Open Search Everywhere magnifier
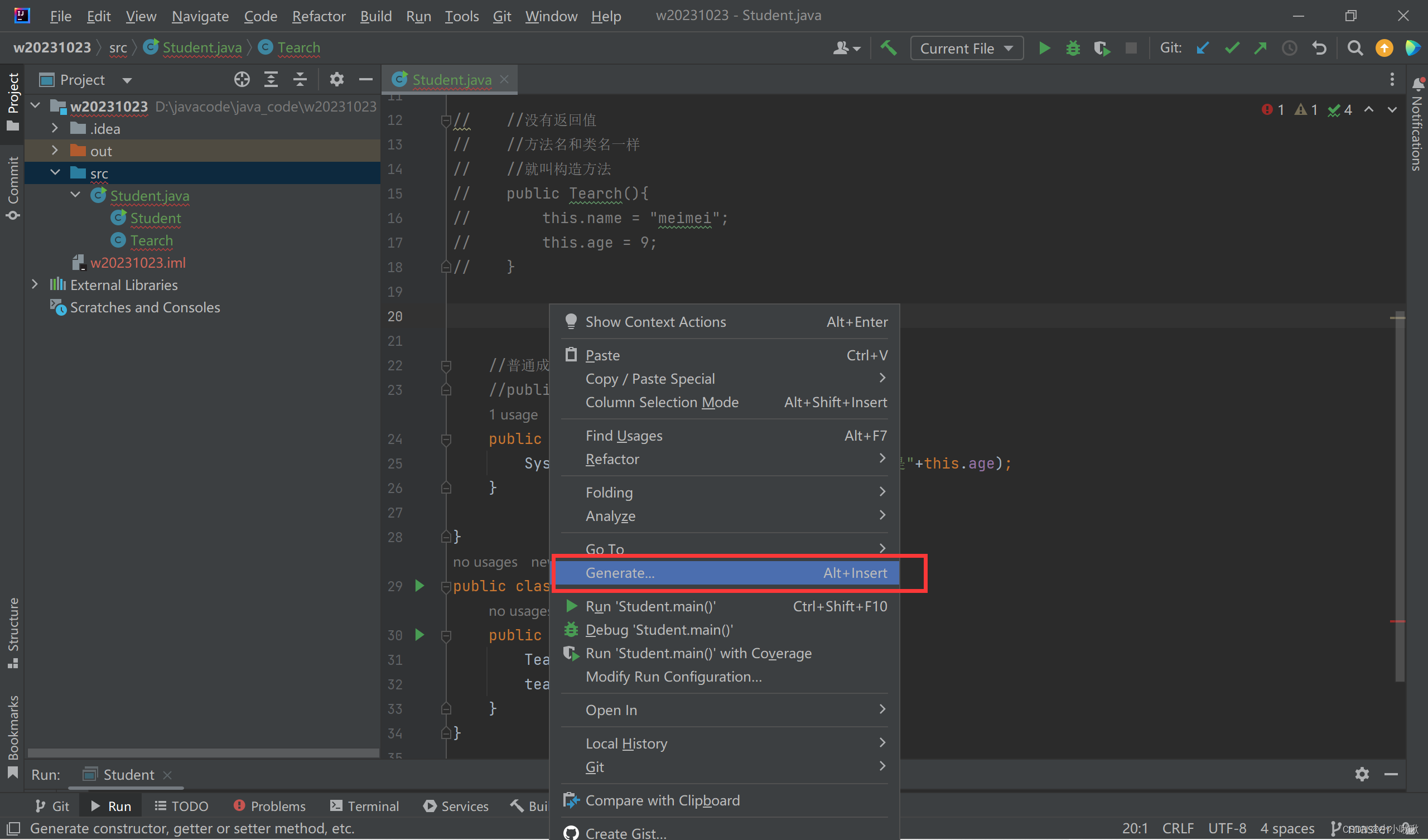Screen dimensions: 1428x840 point(1354,48)
